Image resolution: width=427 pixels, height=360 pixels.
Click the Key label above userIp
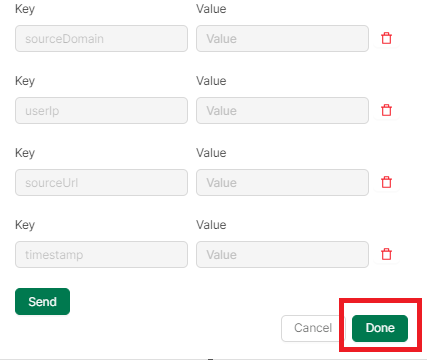(x=25, y=81)
